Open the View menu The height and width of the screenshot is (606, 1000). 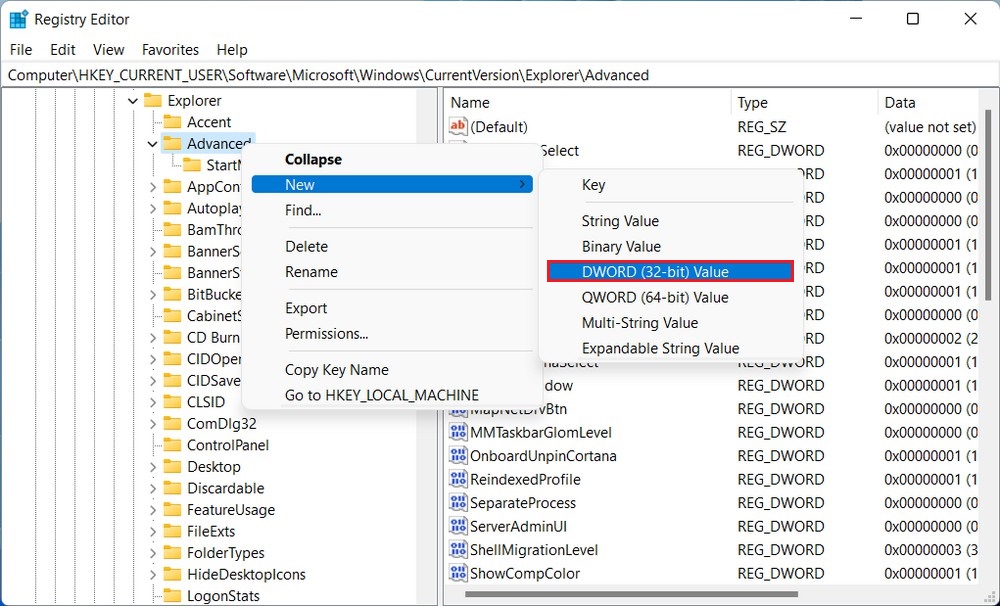tap(108, 49)
